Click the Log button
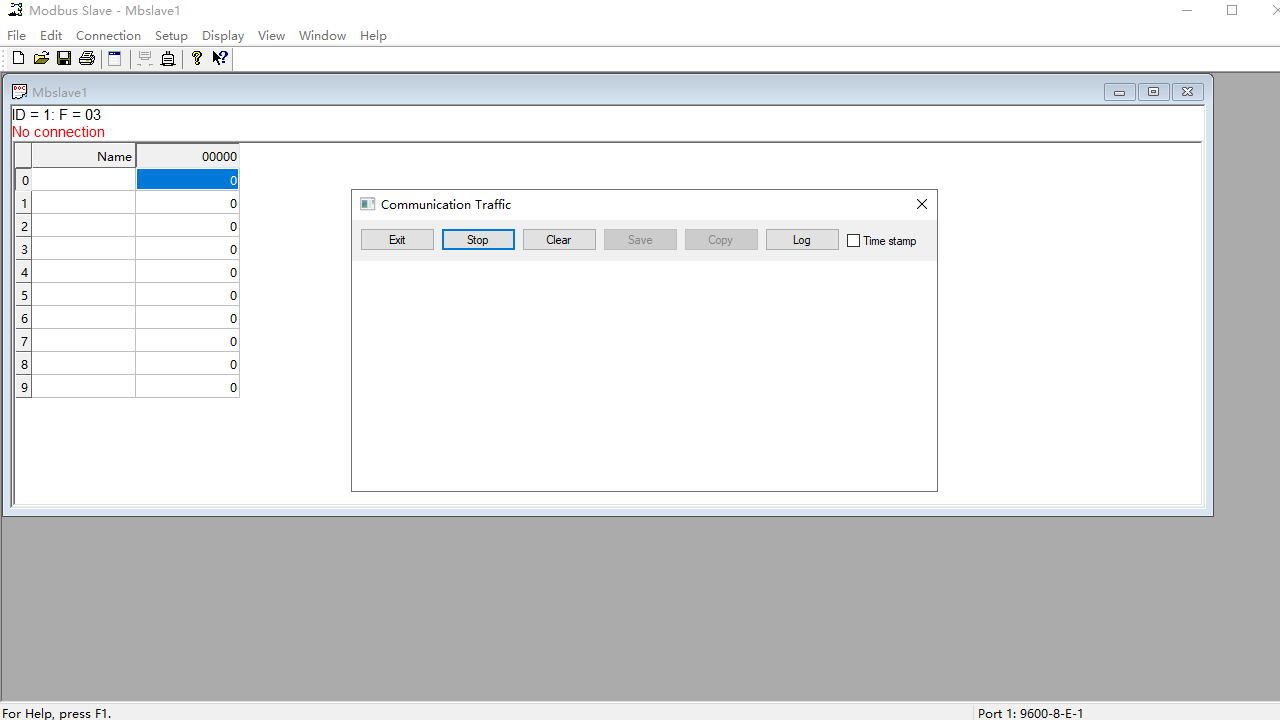Viewport: 1280px width, 720px height. [801, 240]
